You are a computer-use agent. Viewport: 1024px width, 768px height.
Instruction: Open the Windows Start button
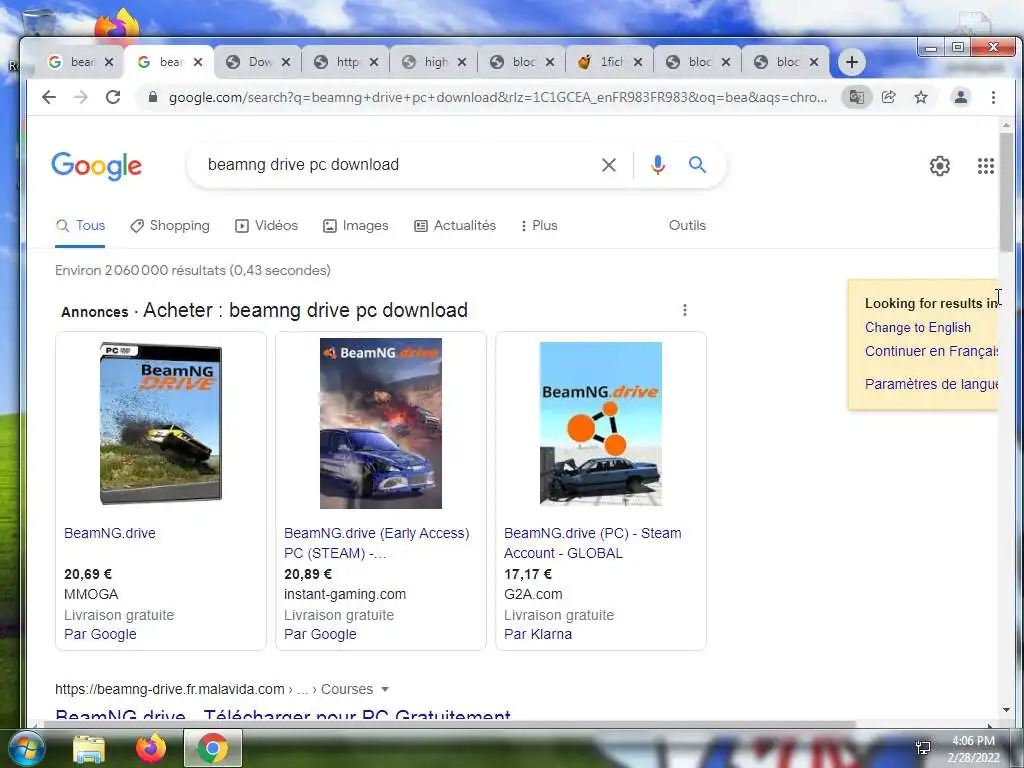[25, 748]
